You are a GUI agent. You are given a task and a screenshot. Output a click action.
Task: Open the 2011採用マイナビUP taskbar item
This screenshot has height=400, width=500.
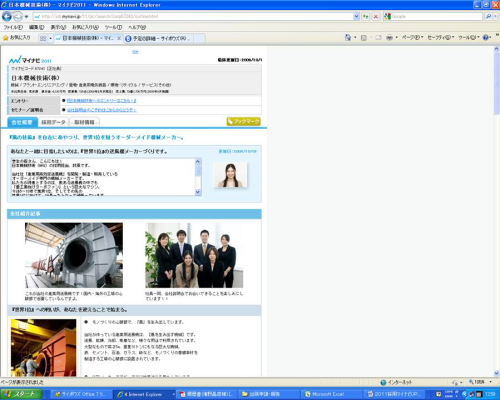[394, 394]
